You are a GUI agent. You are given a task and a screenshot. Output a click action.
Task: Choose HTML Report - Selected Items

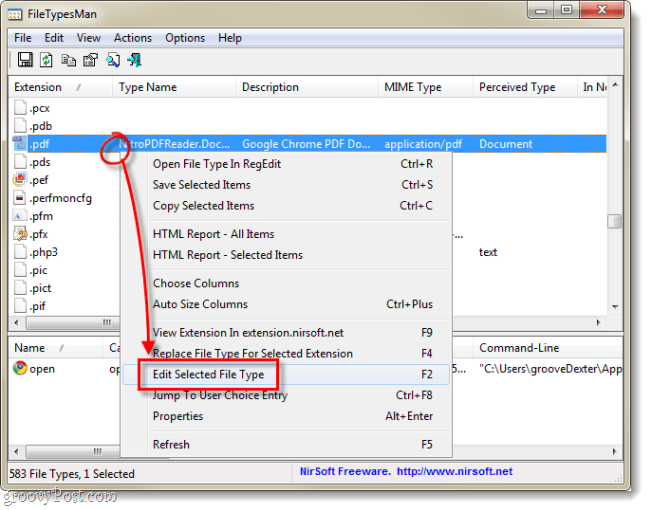point(286,255)
